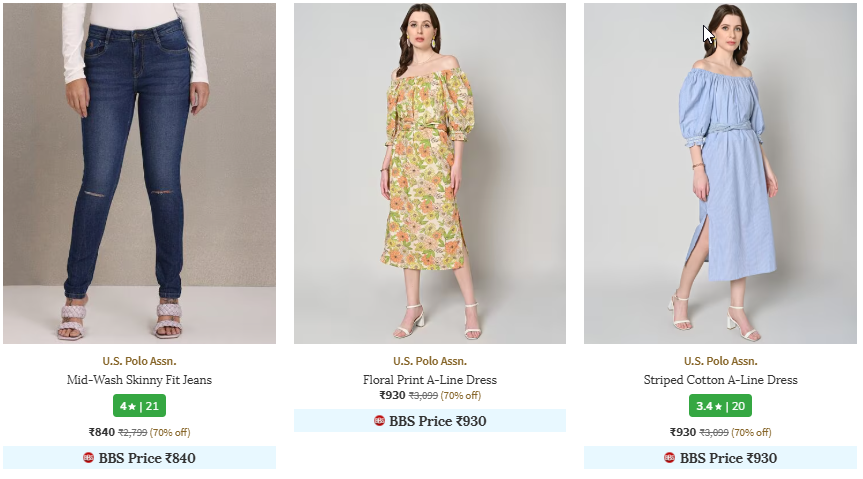Click the U.S. Polo Assn. brand above the striped dress
This screenshot has width=863, height=479.
pyautogui.click(x=720, y=361)
